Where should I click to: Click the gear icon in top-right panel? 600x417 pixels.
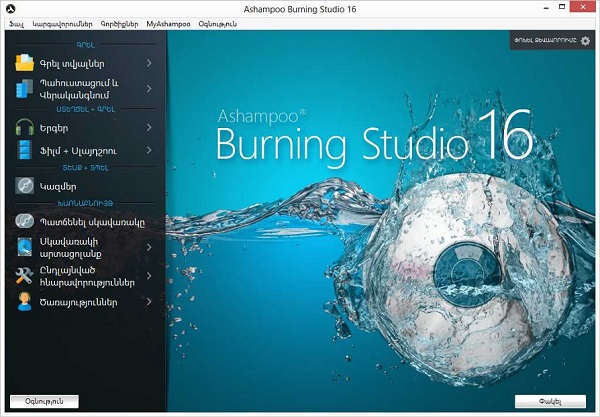pos(585,41)
